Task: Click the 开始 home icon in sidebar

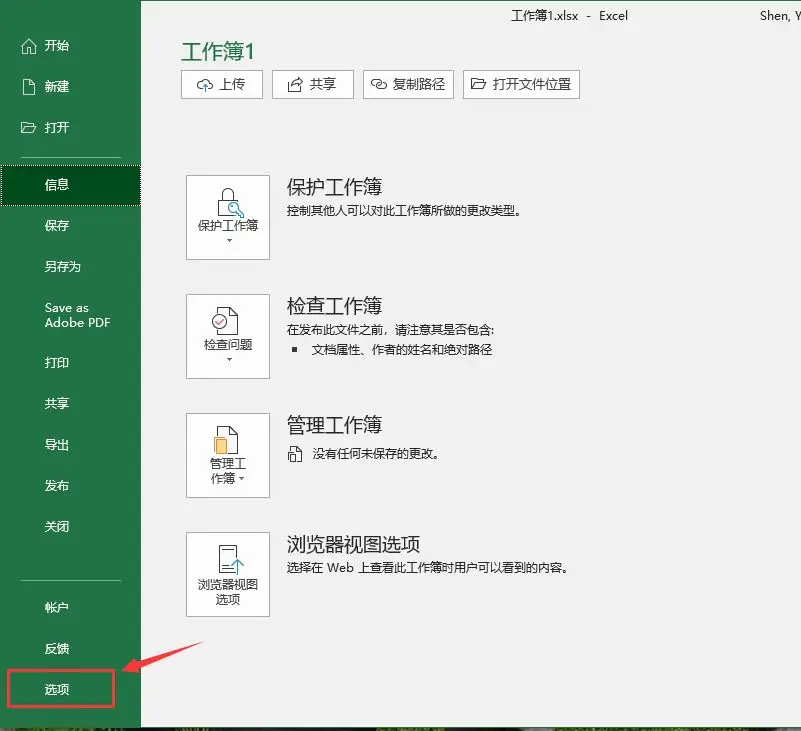Action: 28,46
